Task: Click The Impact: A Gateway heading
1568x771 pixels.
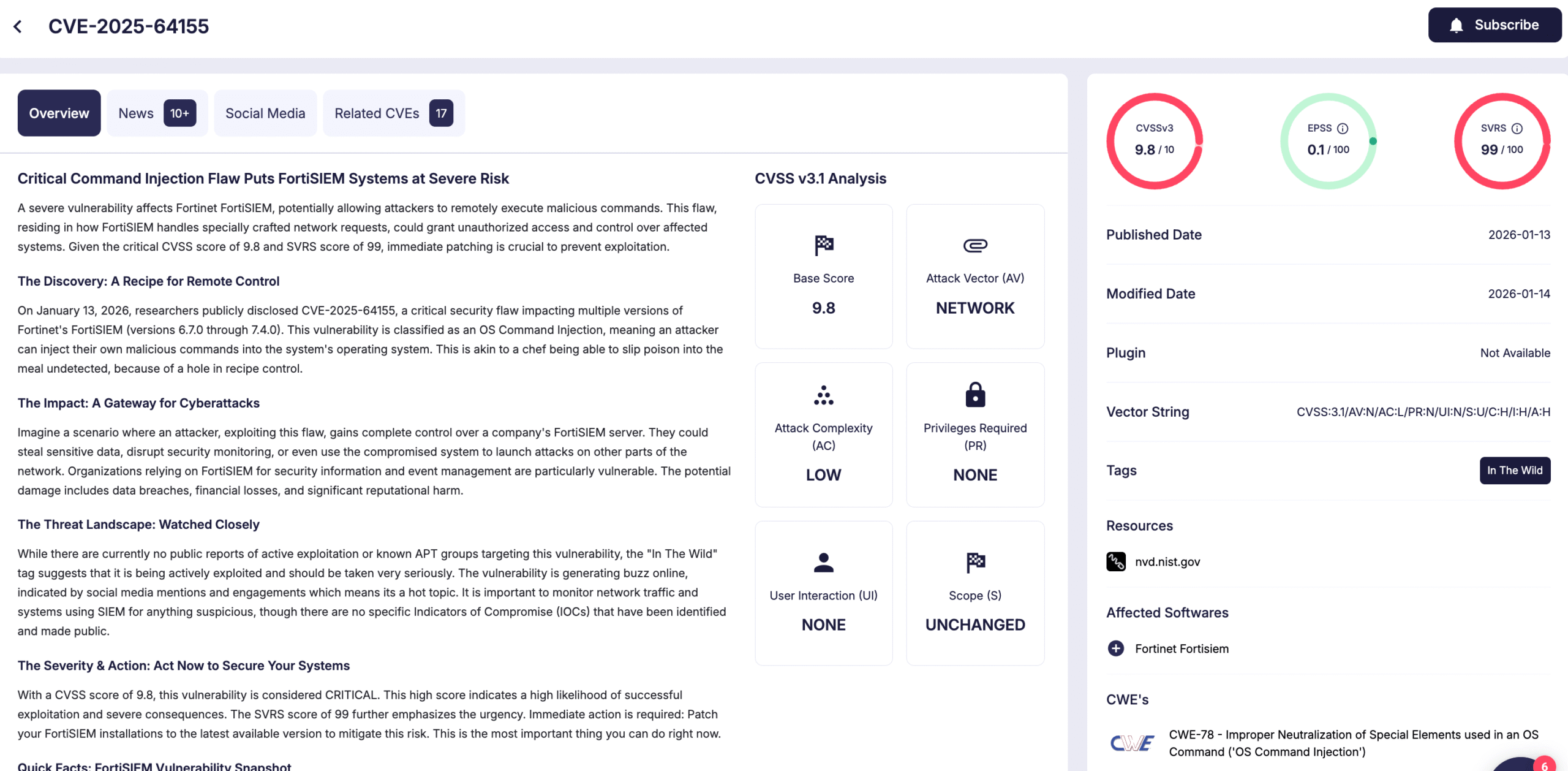Action: tap(138, 403)
